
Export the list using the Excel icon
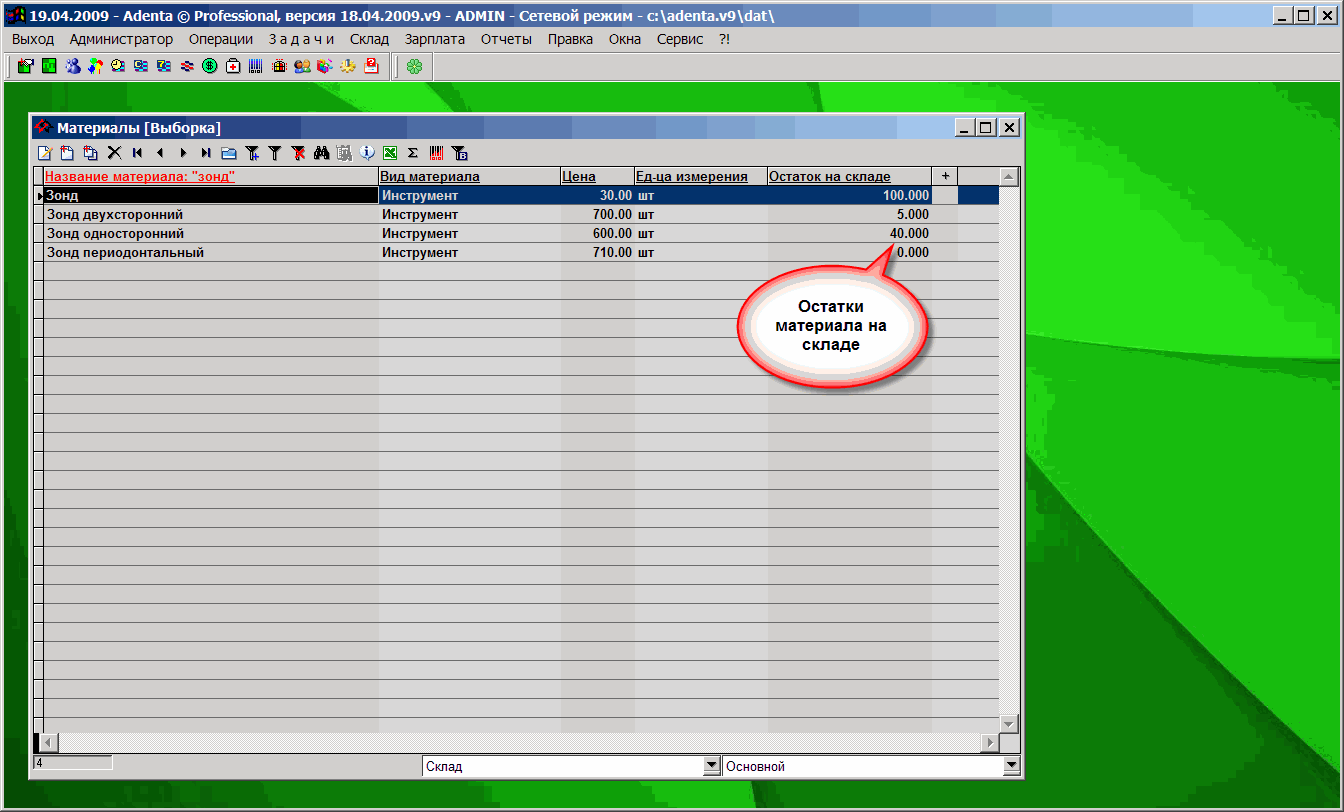point(390,153)
